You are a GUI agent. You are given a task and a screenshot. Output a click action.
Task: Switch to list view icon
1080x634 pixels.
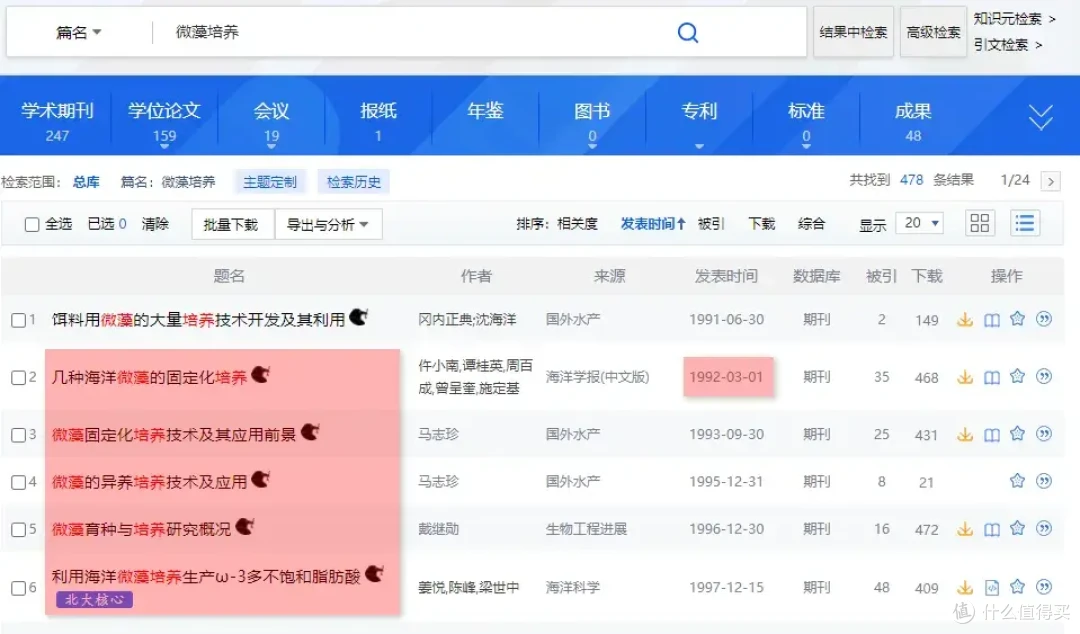pyautogui.click(x=1025, y=223)
